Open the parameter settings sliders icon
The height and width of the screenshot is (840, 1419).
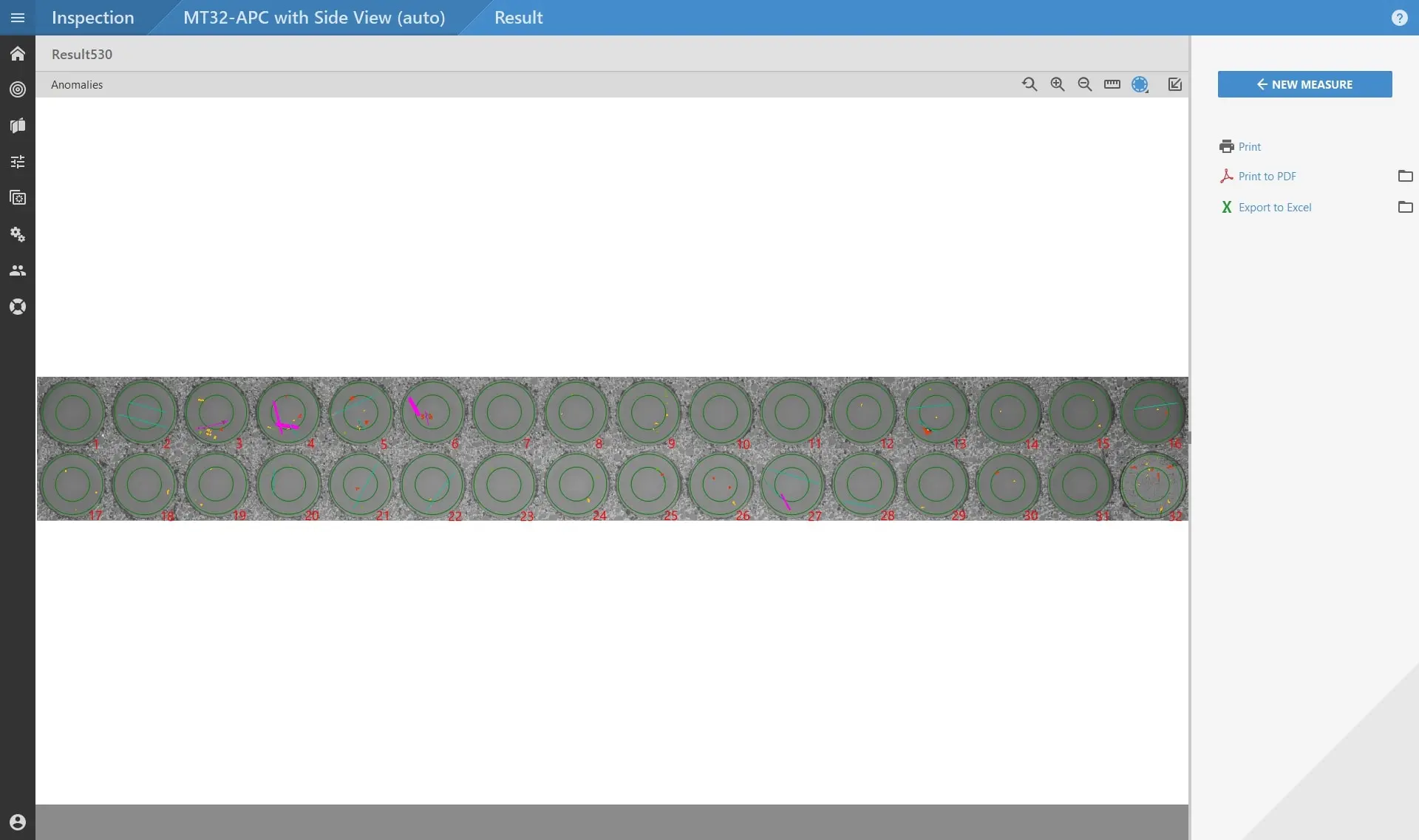tap(17, 162)
